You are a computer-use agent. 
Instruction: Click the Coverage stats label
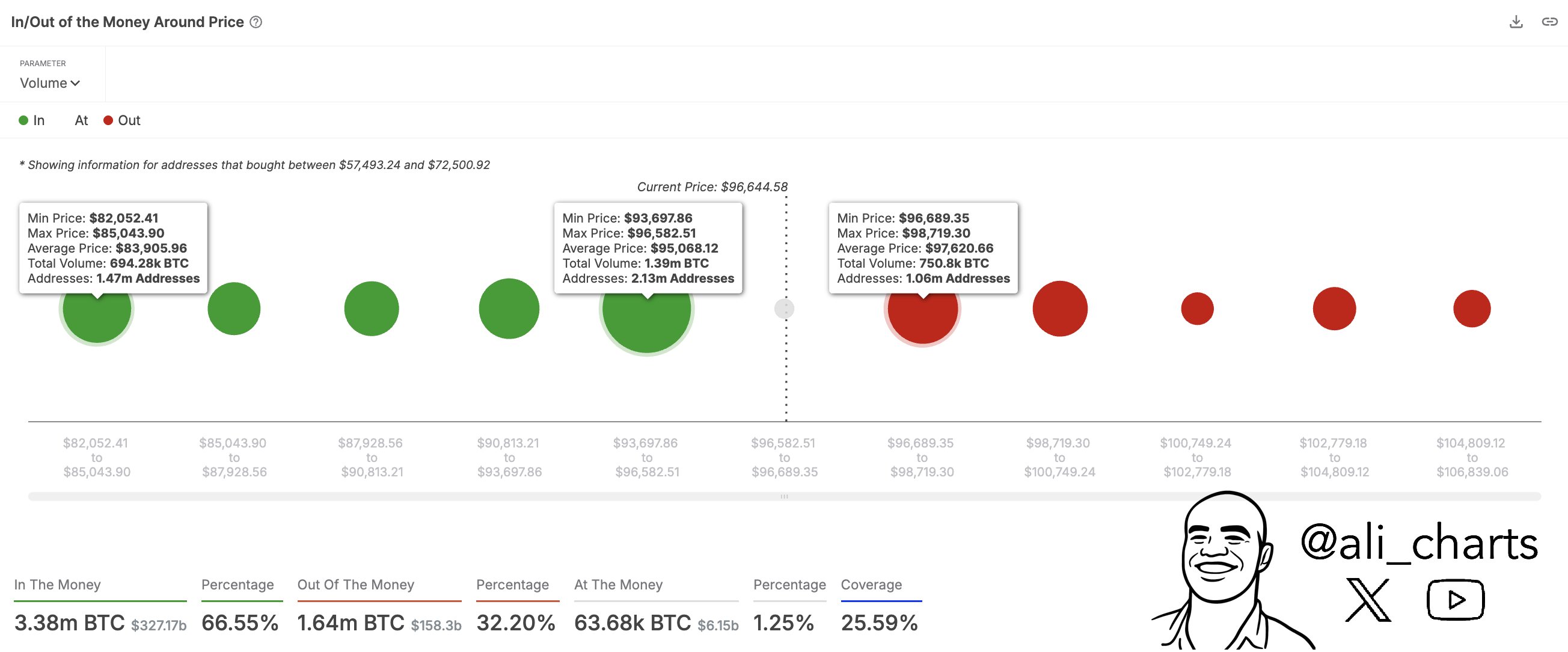[x=871, y=585]
